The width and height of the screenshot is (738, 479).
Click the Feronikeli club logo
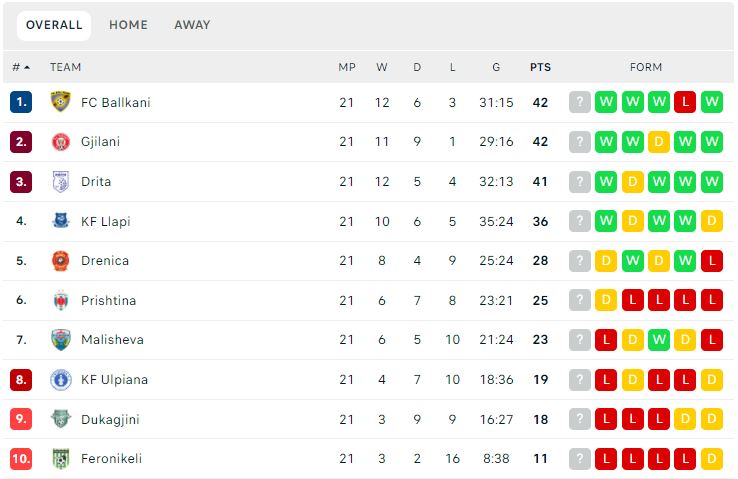[x=61, y=459]
